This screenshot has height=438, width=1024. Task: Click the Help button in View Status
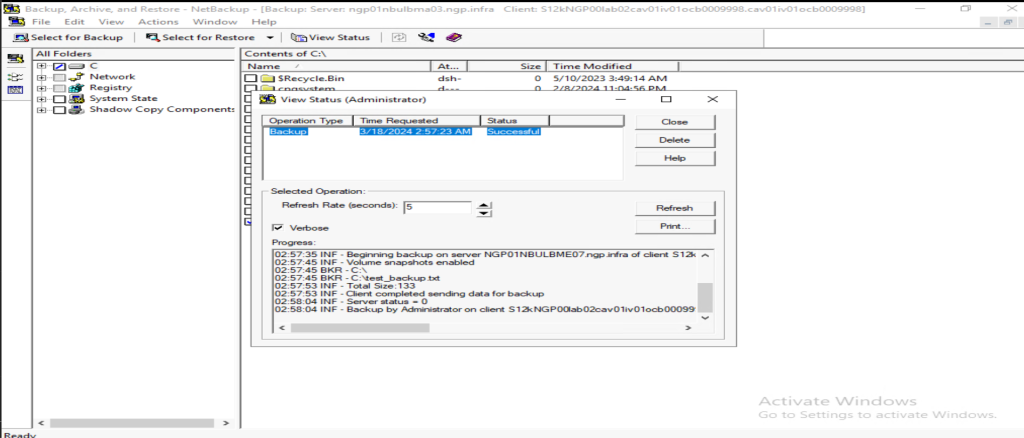675,158
